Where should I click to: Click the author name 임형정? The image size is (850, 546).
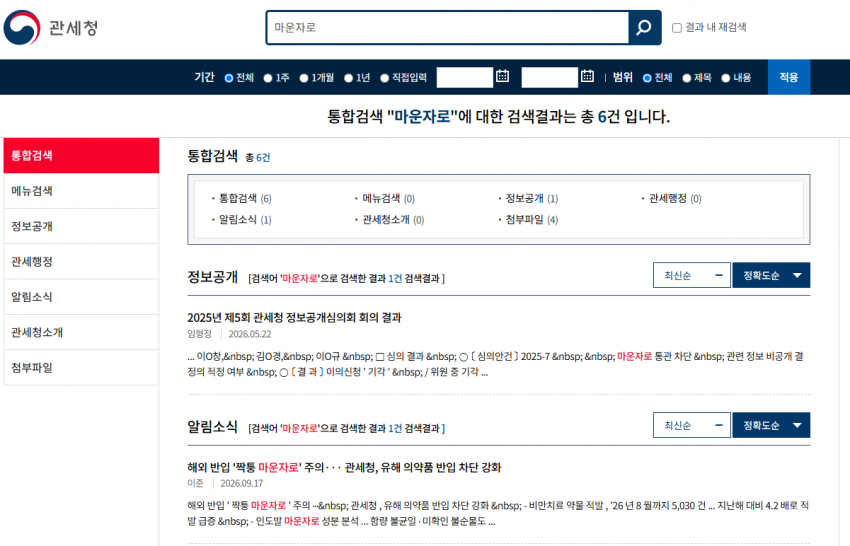pyautogui.click(x=199, y=334)
